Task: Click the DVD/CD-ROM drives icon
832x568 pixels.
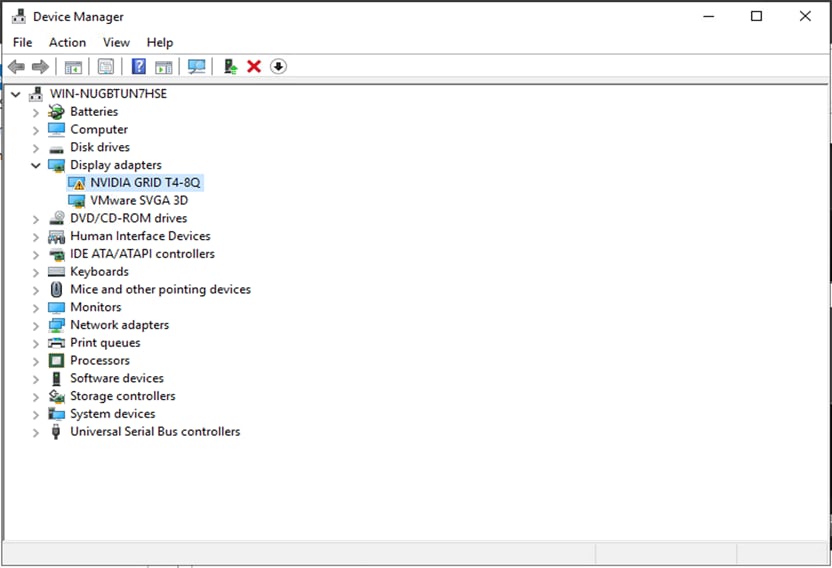Action: 56,218
